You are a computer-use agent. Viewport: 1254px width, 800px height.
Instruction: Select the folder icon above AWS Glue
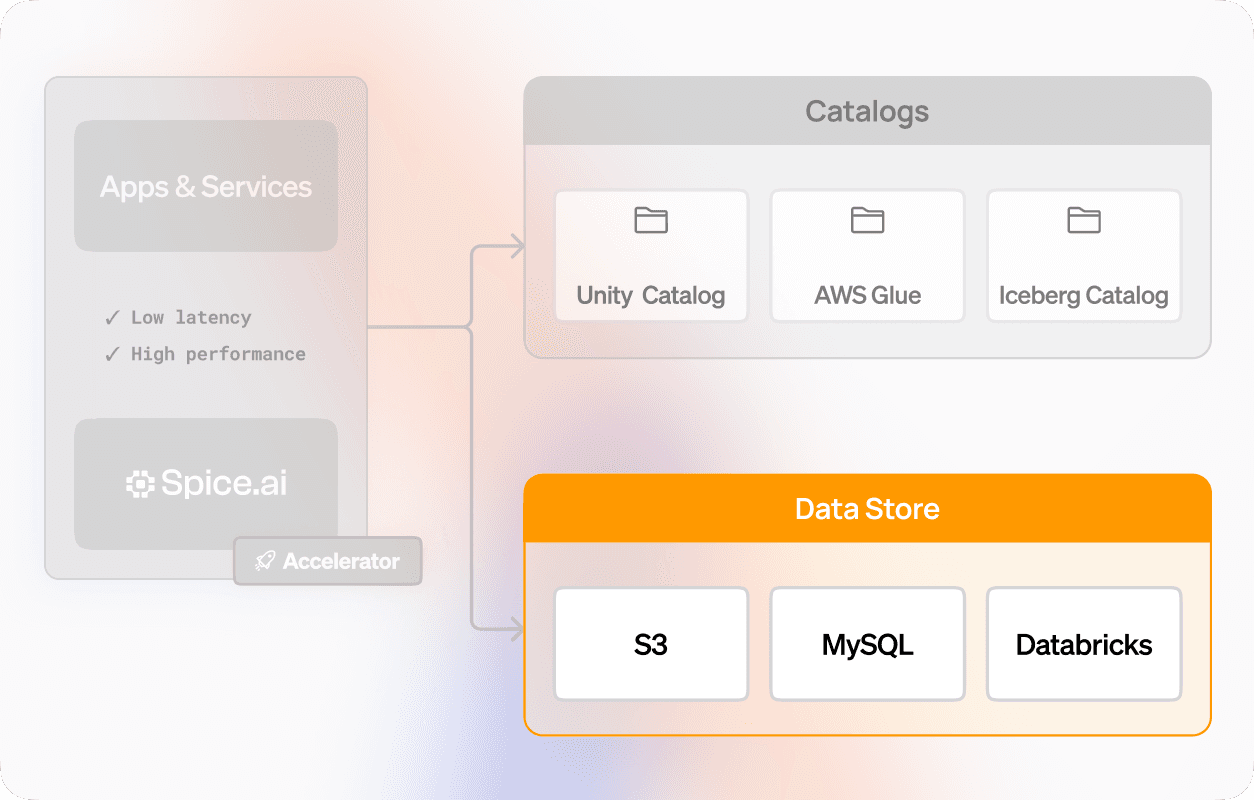[x=867, y=220]
